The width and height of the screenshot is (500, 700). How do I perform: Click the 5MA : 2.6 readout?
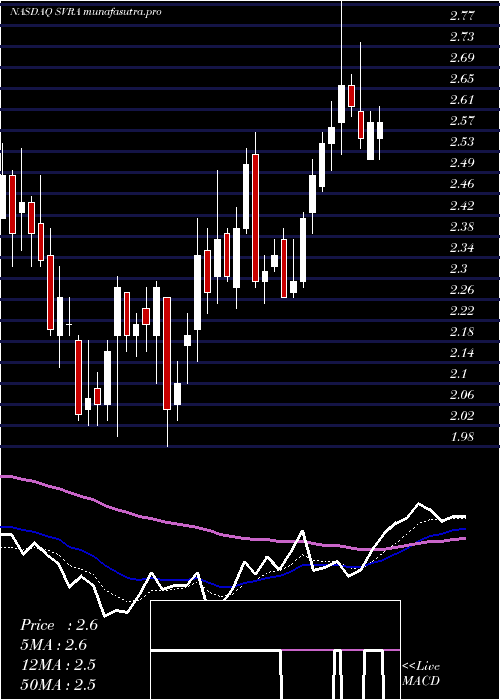54,645
